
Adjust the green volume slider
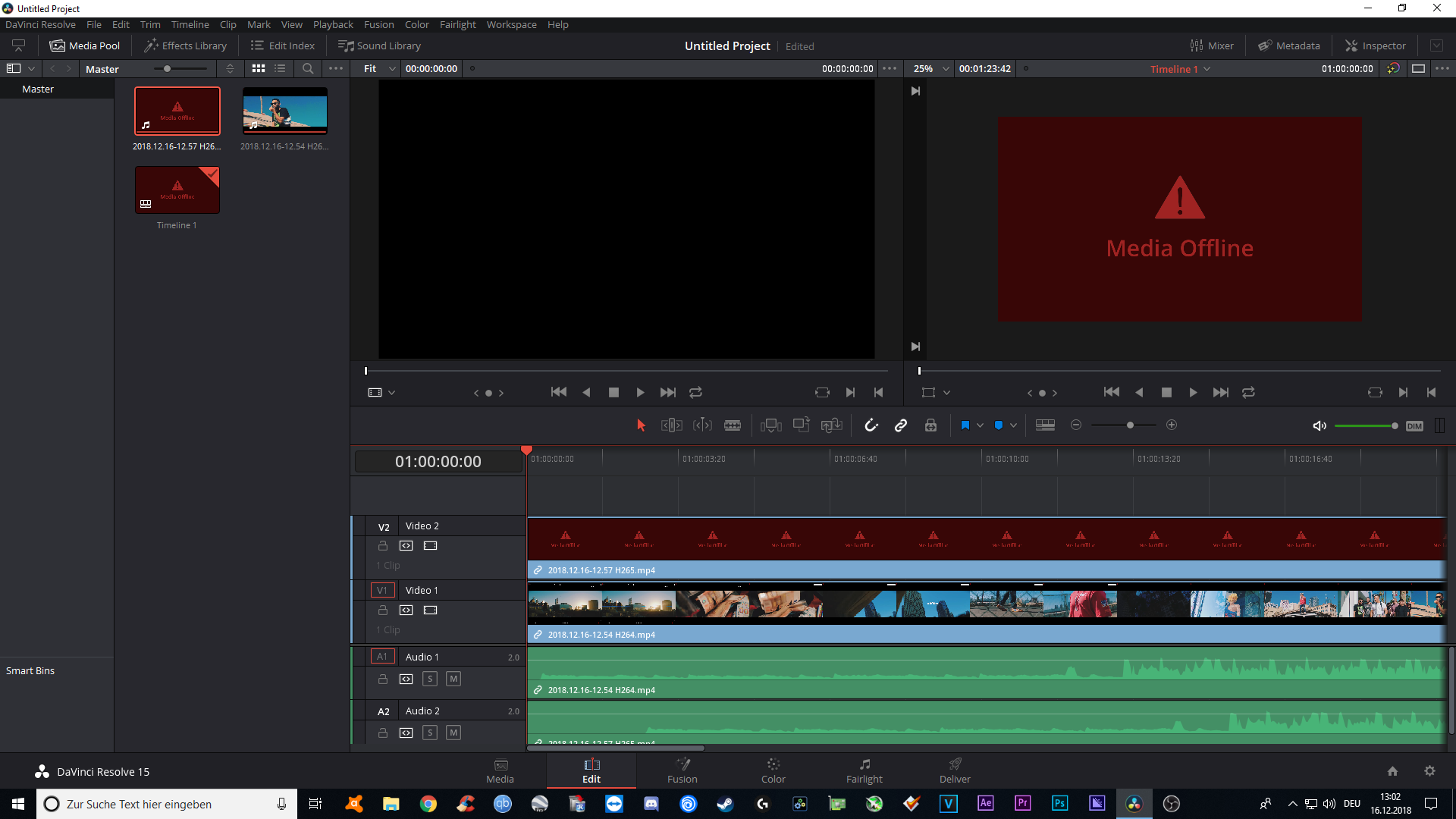[1366, 426]
